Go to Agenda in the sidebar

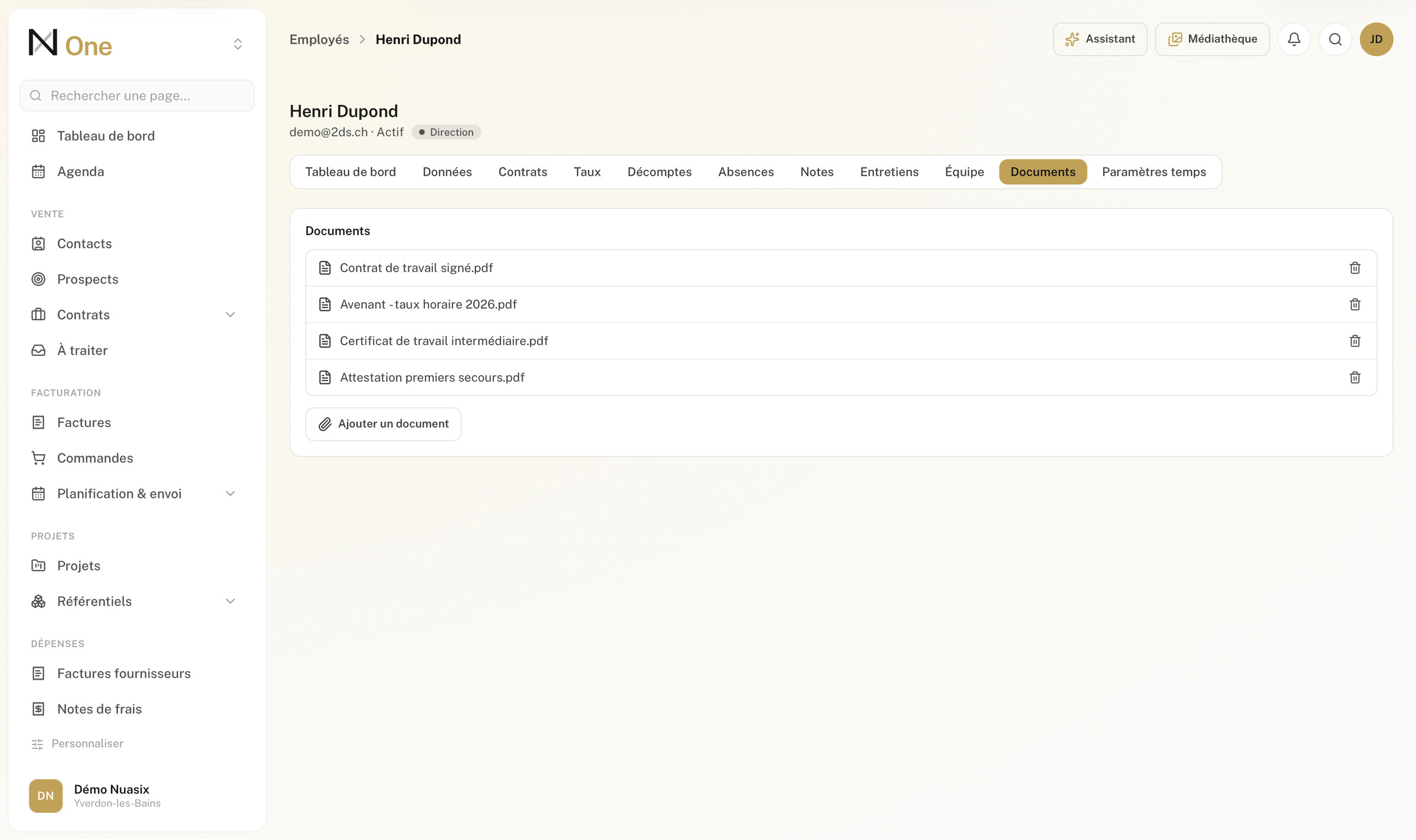click(x=136, y=172)
